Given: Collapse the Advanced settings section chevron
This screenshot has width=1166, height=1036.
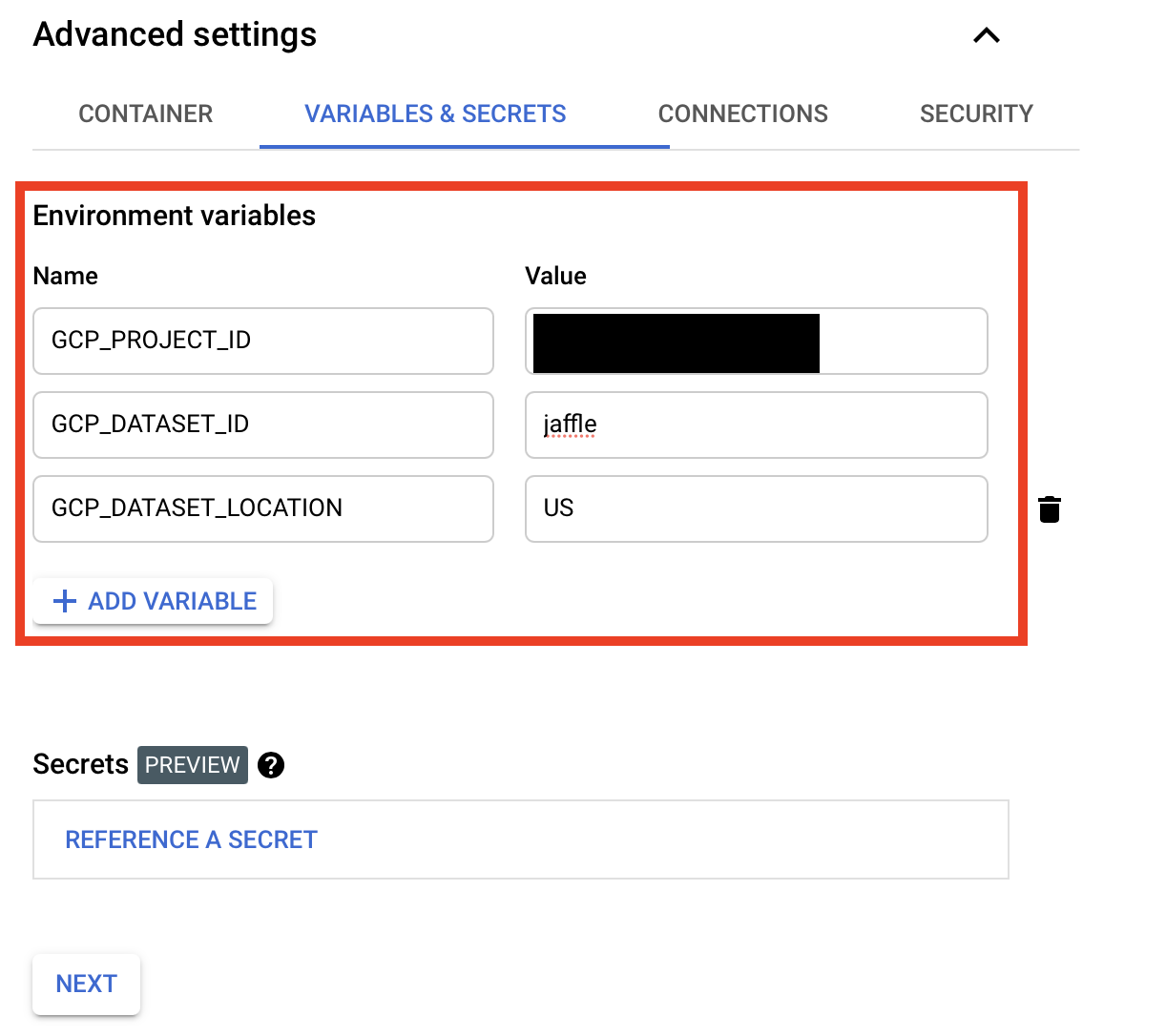Looking at the screenshot, I should click(986, 36).
